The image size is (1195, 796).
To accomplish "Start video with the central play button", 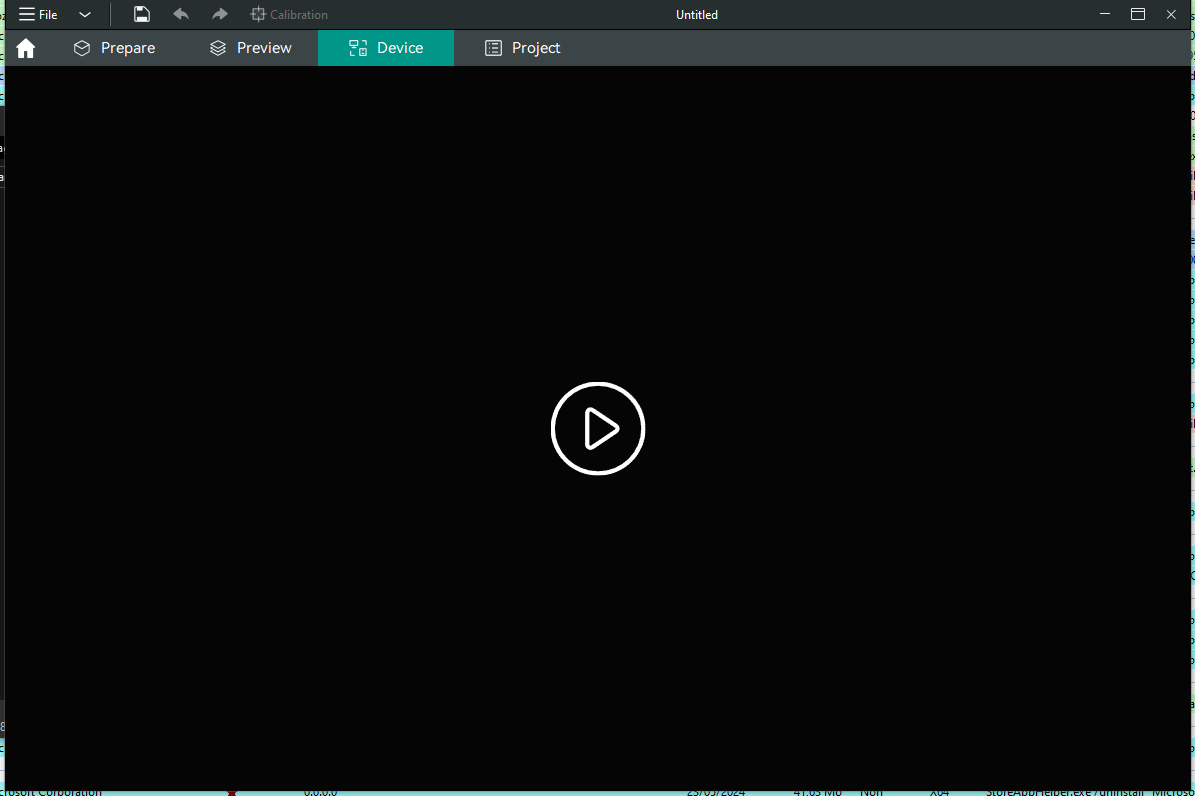I will [598, 428].
